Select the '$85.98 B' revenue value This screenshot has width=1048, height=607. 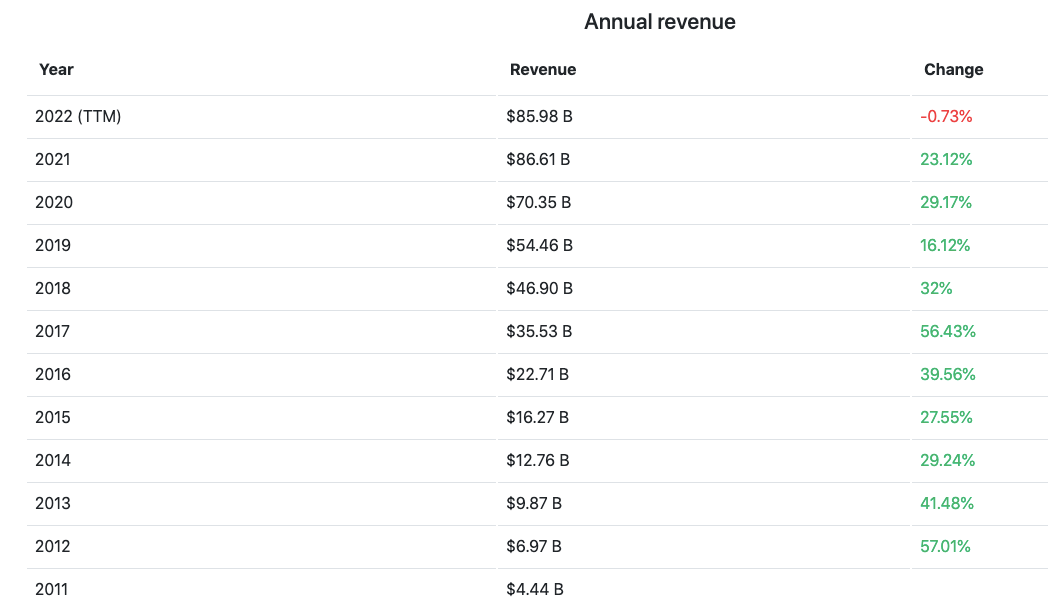(539, 116)
